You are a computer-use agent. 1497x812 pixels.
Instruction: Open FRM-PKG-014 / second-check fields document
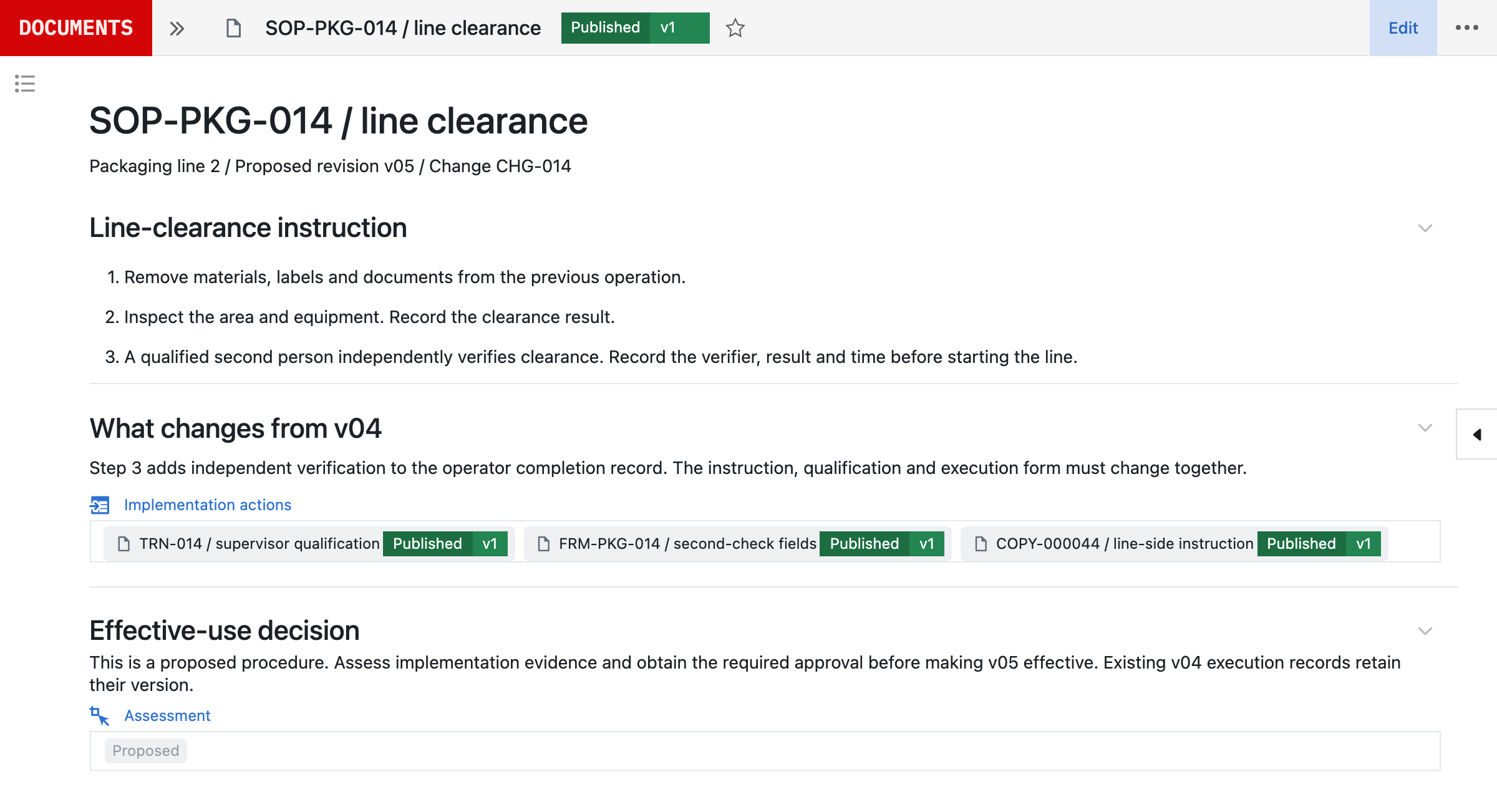687,544
